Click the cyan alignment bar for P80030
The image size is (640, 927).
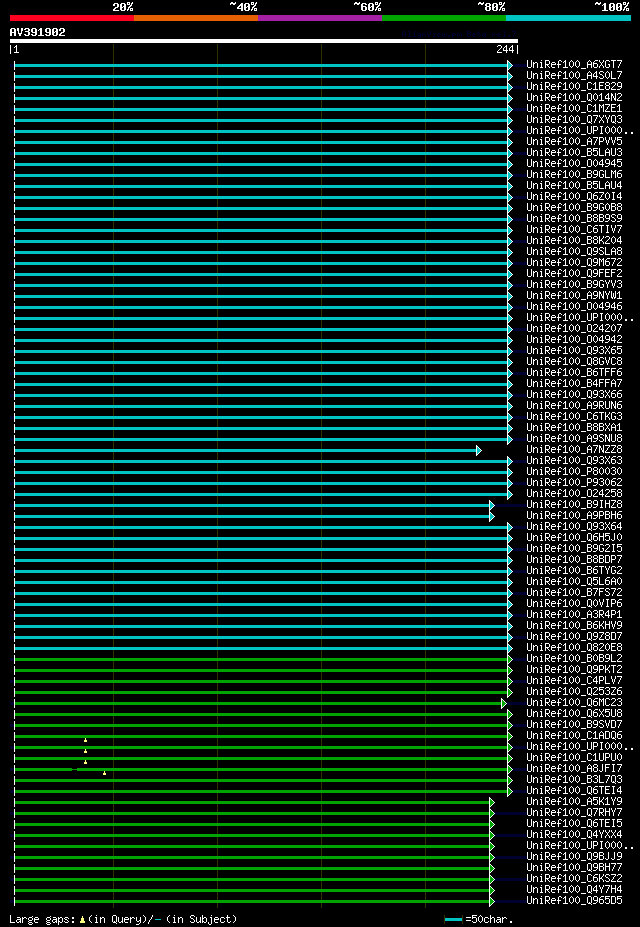point(261,472)
